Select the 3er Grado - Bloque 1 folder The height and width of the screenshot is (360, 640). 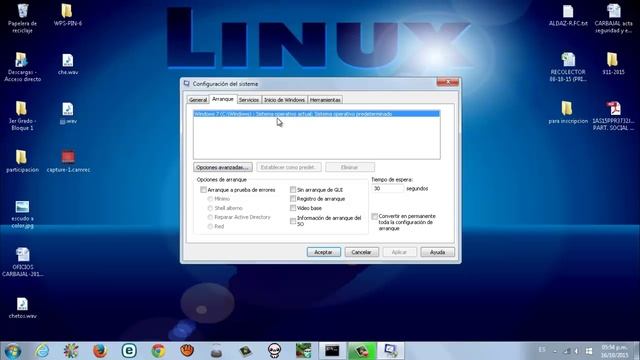click(x=22, y=116)
